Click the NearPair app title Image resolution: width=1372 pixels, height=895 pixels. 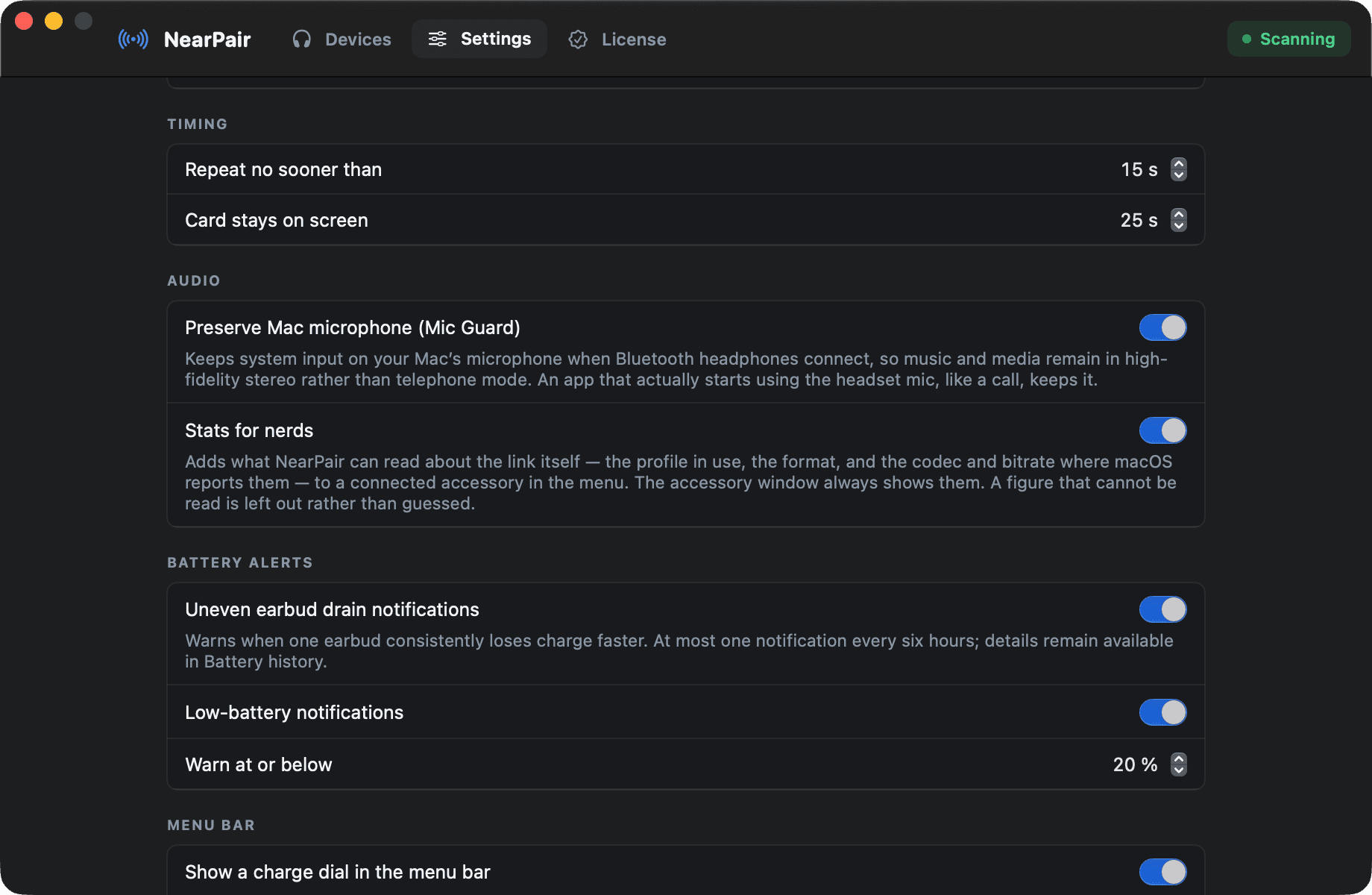(207, 39)
